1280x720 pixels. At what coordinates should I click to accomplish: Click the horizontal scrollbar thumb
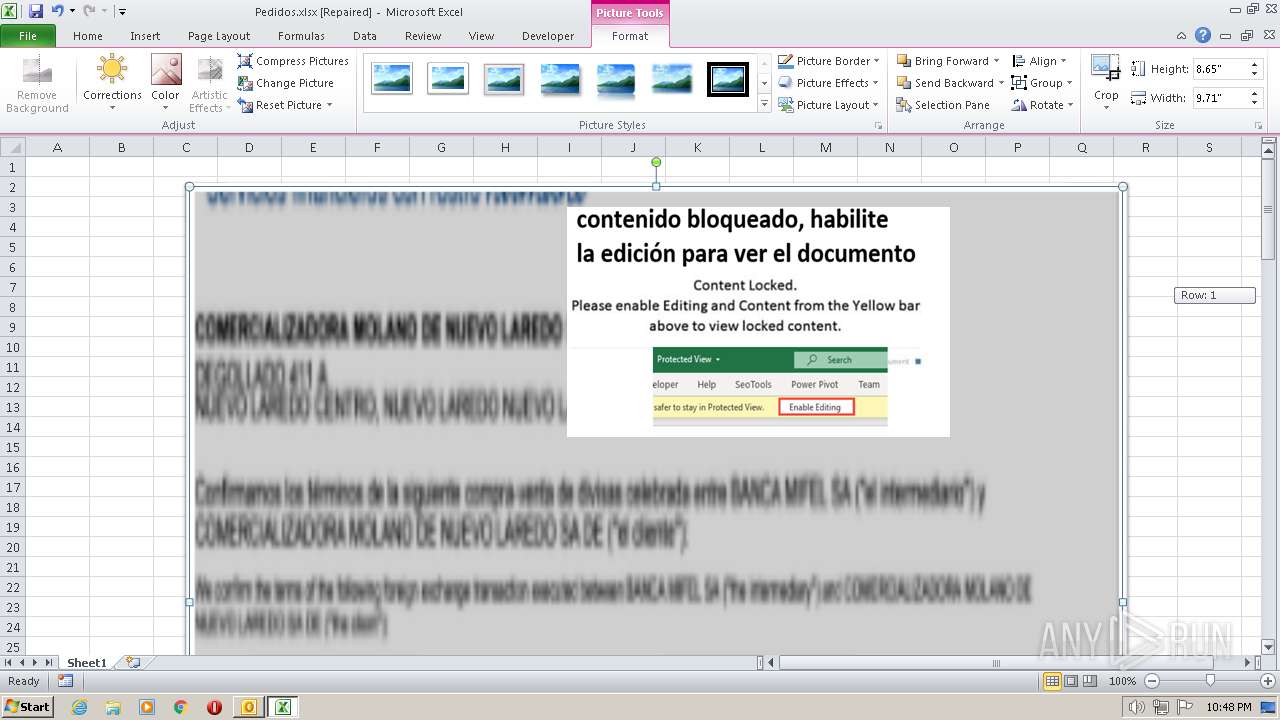click(x=994, y=662)
